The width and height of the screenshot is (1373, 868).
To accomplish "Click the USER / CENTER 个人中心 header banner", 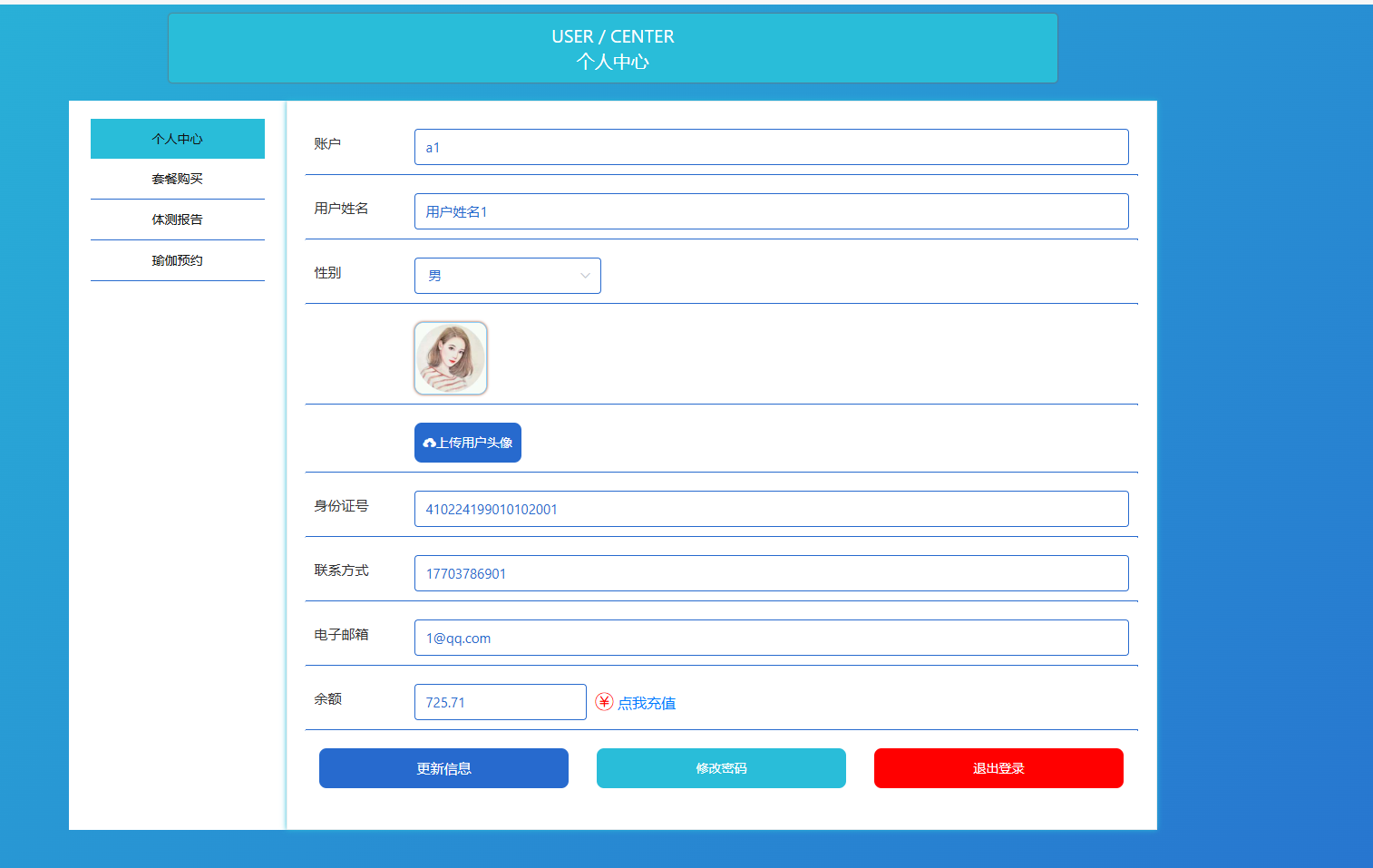I will [x=613, y=48].
